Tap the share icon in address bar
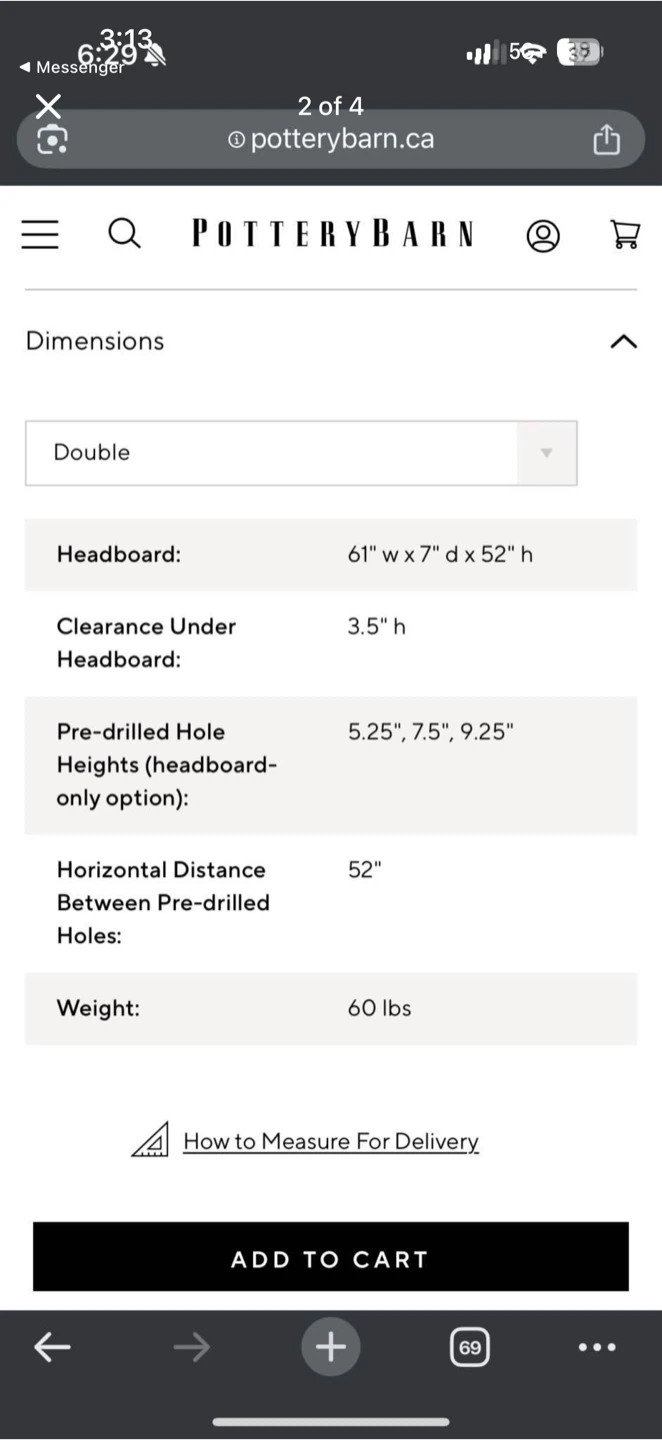The image size is (662, 1440). (x=606, y=139)
